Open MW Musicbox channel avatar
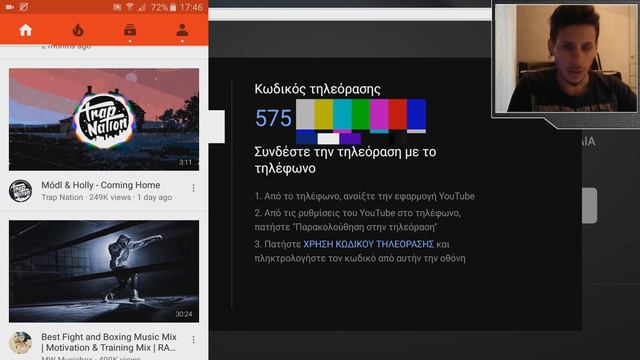 20,342
